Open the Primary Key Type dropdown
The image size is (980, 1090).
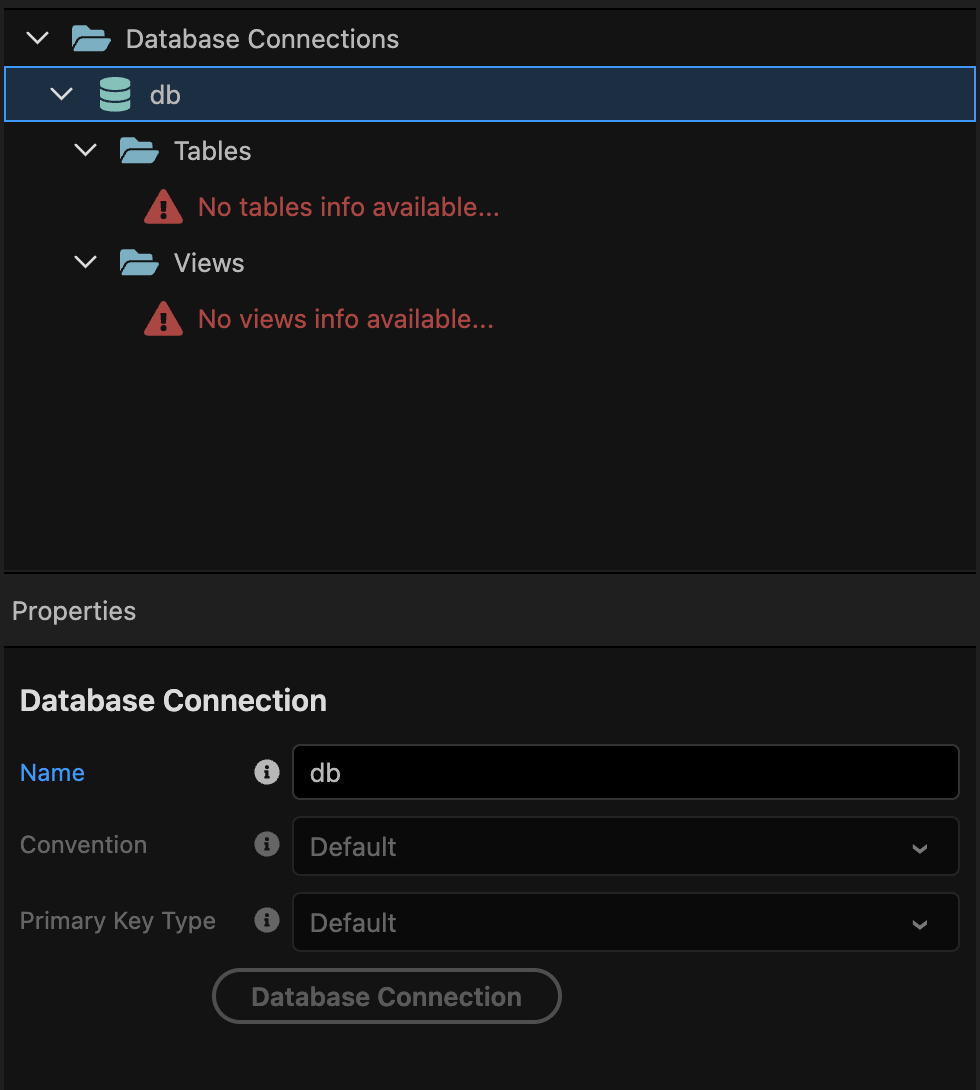click(625, 922)
